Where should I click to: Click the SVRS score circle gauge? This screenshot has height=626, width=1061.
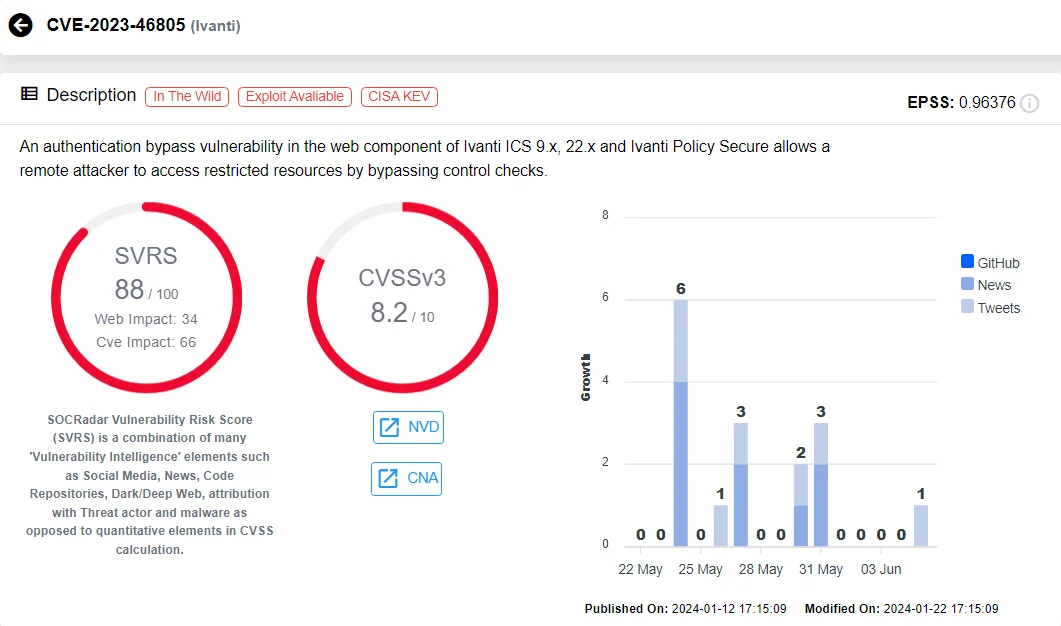[146, 297]
